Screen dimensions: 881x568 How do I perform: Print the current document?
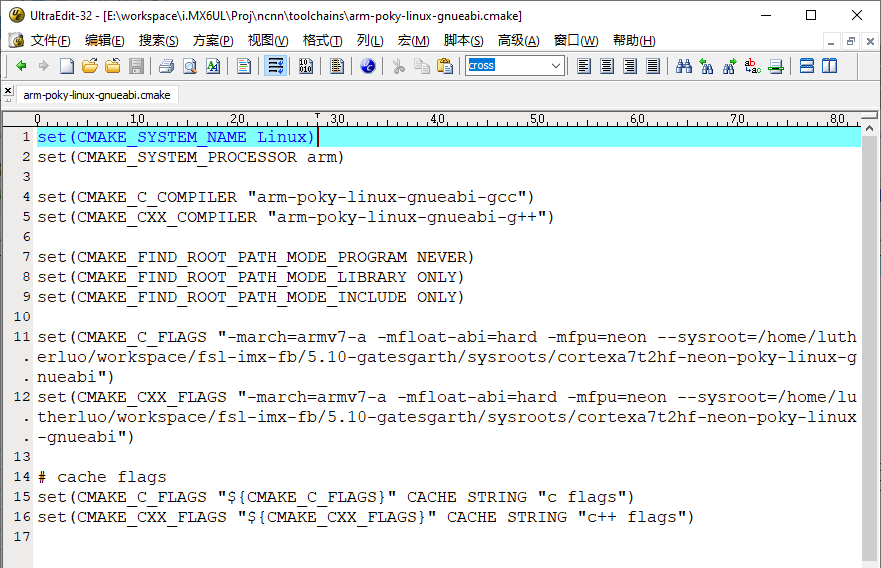[166, 66]
